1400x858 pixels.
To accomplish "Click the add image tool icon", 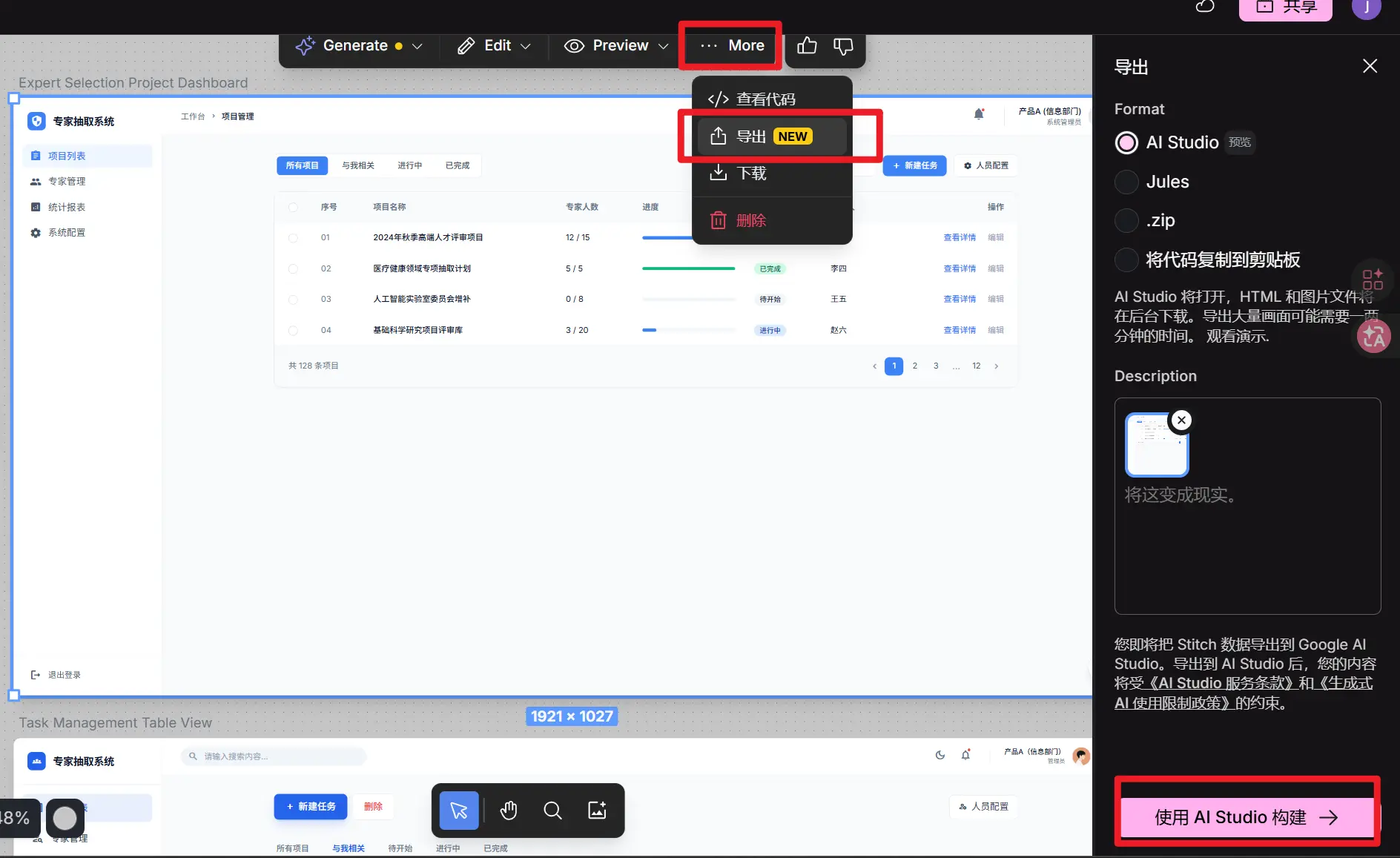I will pyautogui.click(x=597, y=811).
